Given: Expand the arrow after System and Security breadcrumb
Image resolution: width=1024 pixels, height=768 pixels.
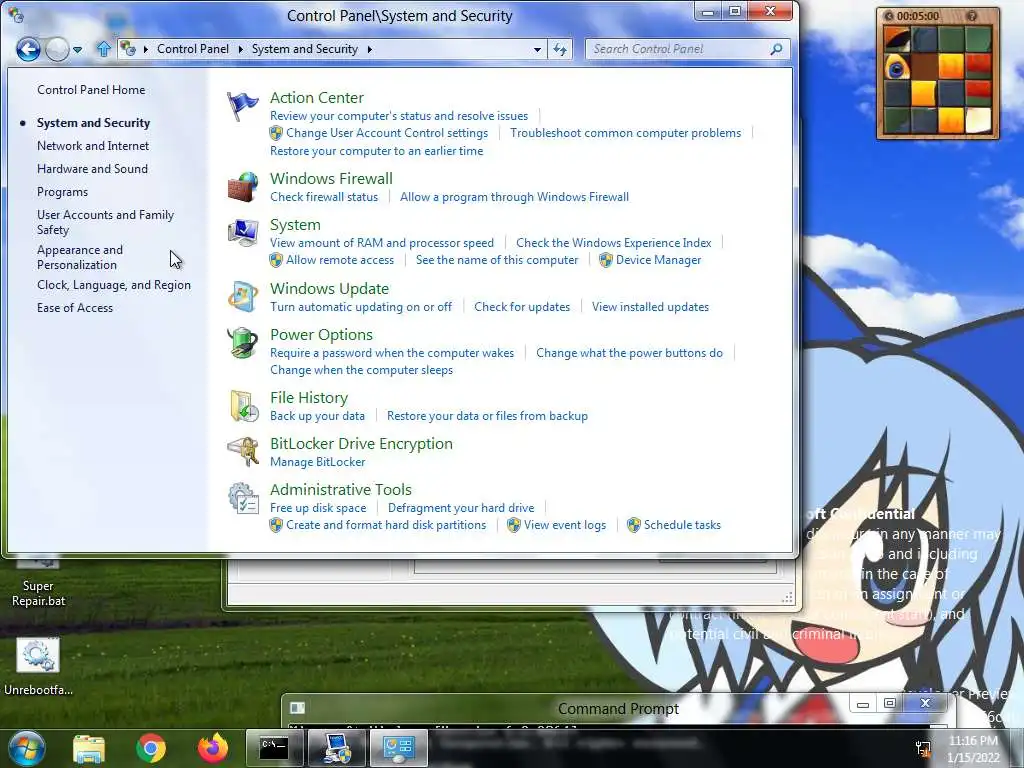Looking at the screenshot, I should tap(370, 49).
